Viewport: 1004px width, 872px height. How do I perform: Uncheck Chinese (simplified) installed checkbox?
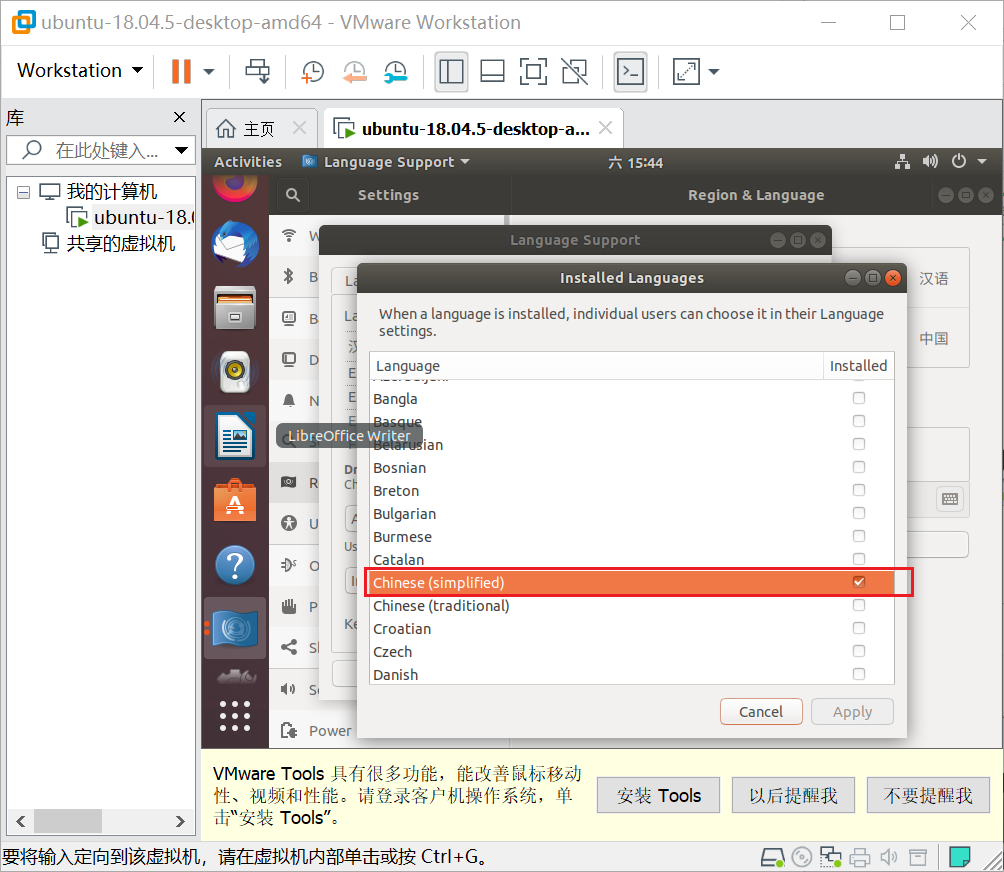[859, 582]
